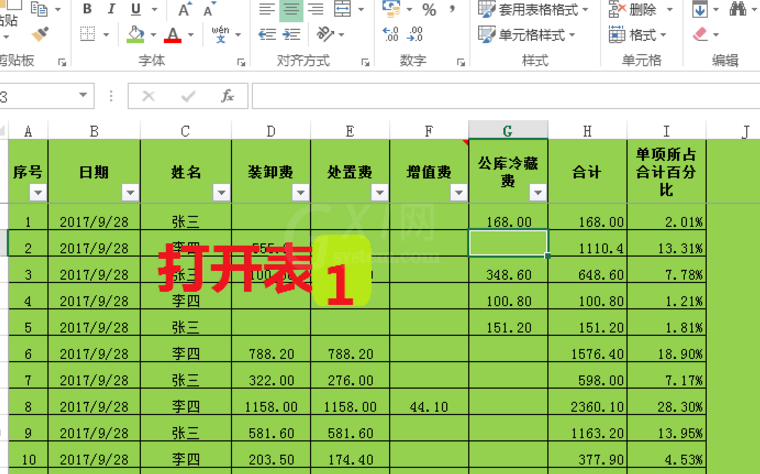Open borders dropdown arrow
This screenshot has height=474, width=760.
coord(106,35)
